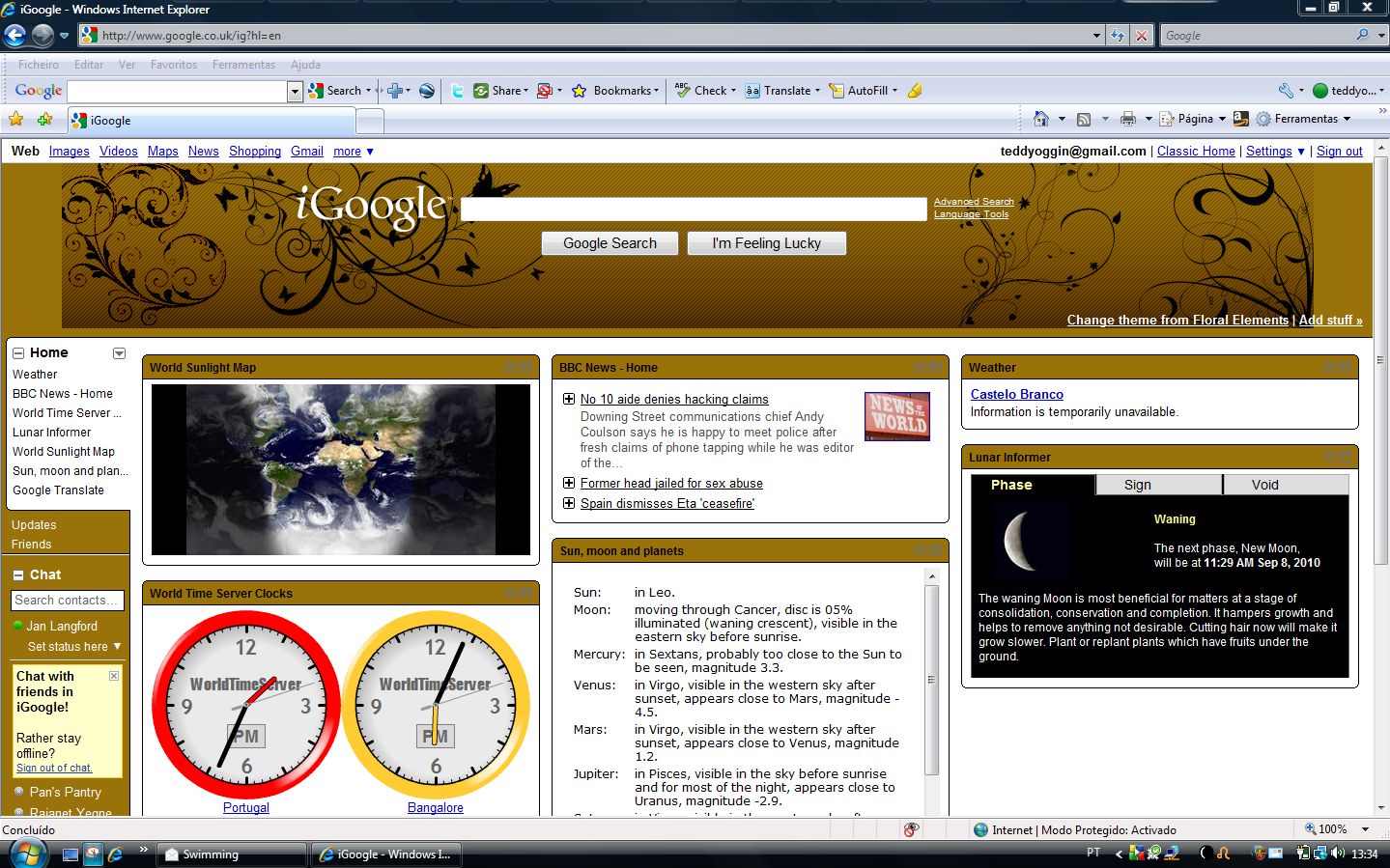Click the World Sunlight Map image

pos(341,469)
